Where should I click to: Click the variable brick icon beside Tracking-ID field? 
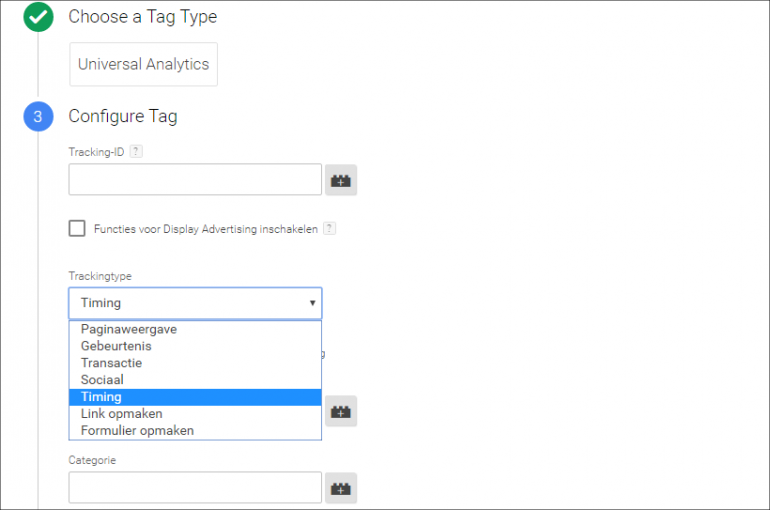pyautogui.click(x=341, y=180)
